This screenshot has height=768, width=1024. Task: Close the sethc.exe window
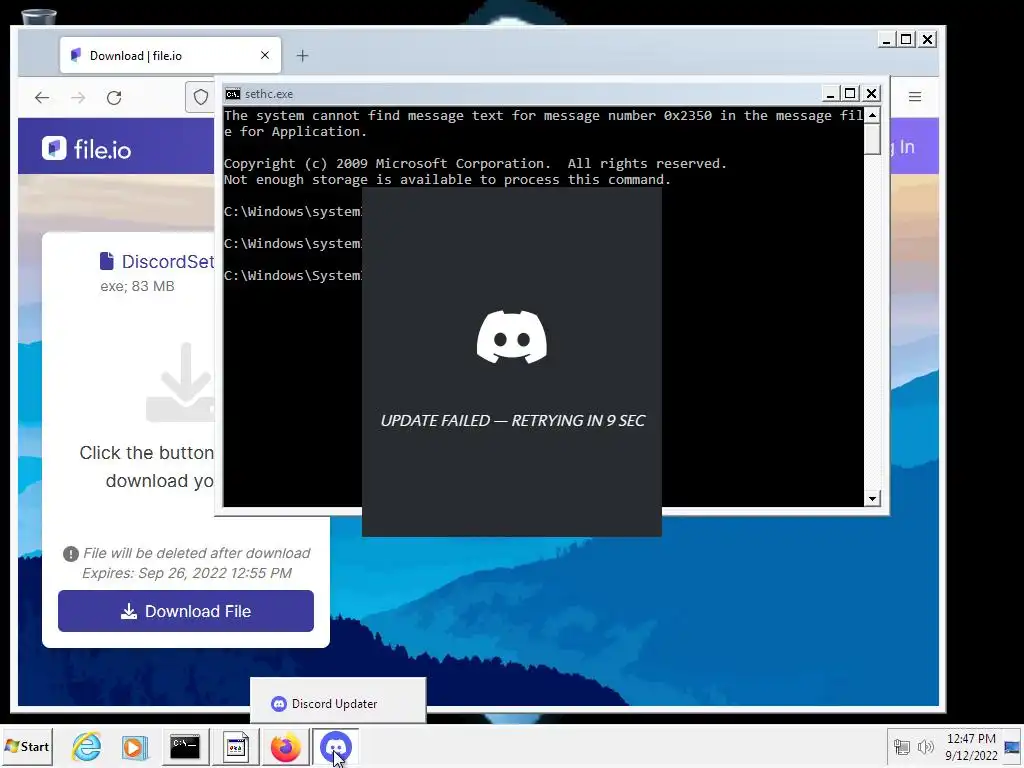(x=871, y=94)
